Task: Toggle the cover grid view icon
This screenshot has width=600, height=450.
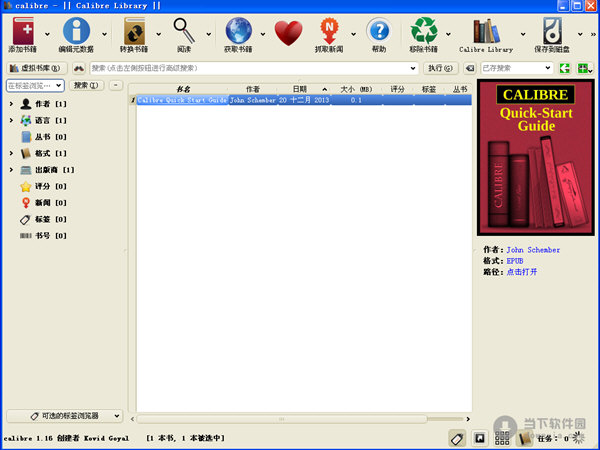Action: 502,438
